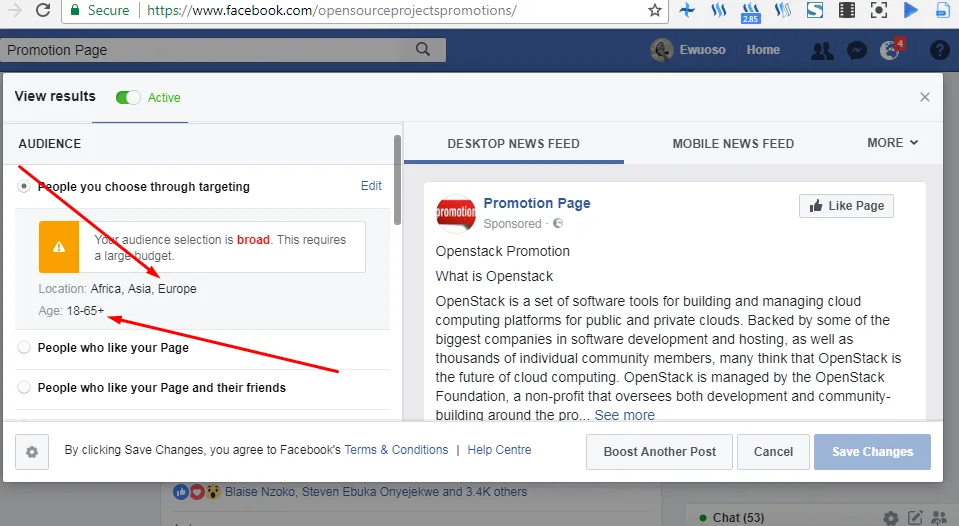Click the like reaction icon under the post
The image size is (959, 526).
181,492
